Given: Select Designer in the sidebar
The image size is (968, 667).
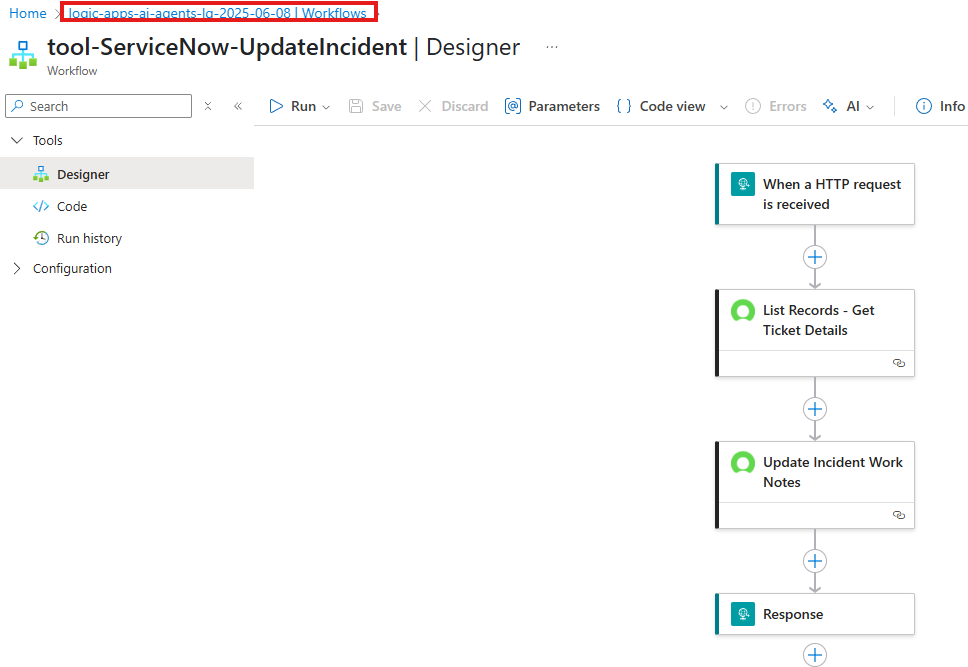Looking at the screenshot, I should coord(127,174).
